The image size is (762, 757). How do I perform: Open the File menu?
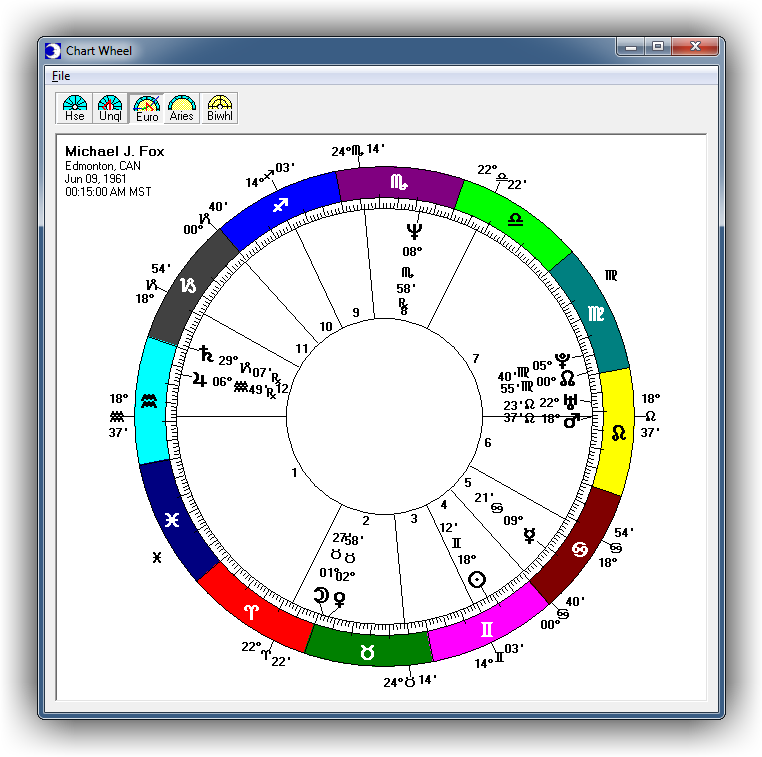coord(61,76)
